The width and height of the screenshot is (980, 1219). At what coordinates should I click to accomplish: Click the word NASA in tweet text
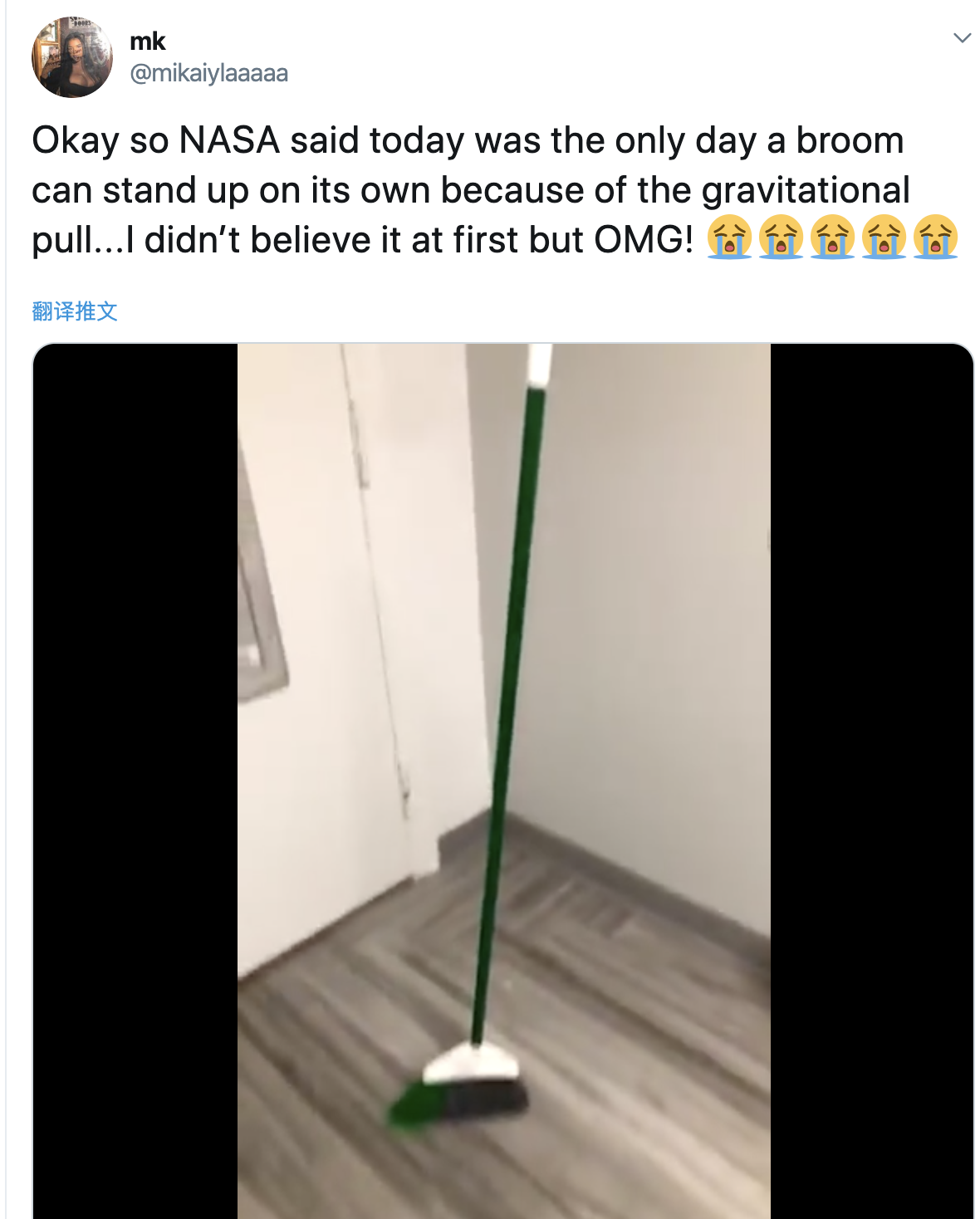click(x=229, y=140)
